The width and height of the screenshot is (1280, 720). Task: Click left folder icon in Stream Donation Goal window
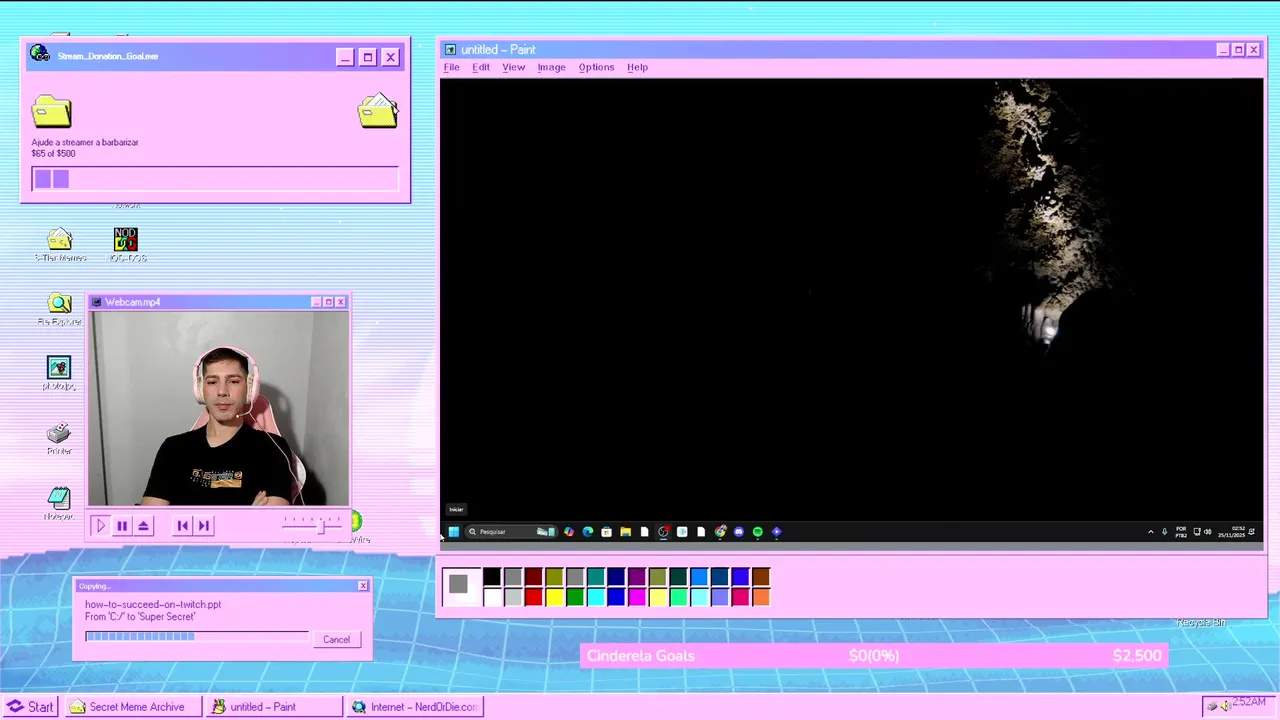[x=51, y=111]
